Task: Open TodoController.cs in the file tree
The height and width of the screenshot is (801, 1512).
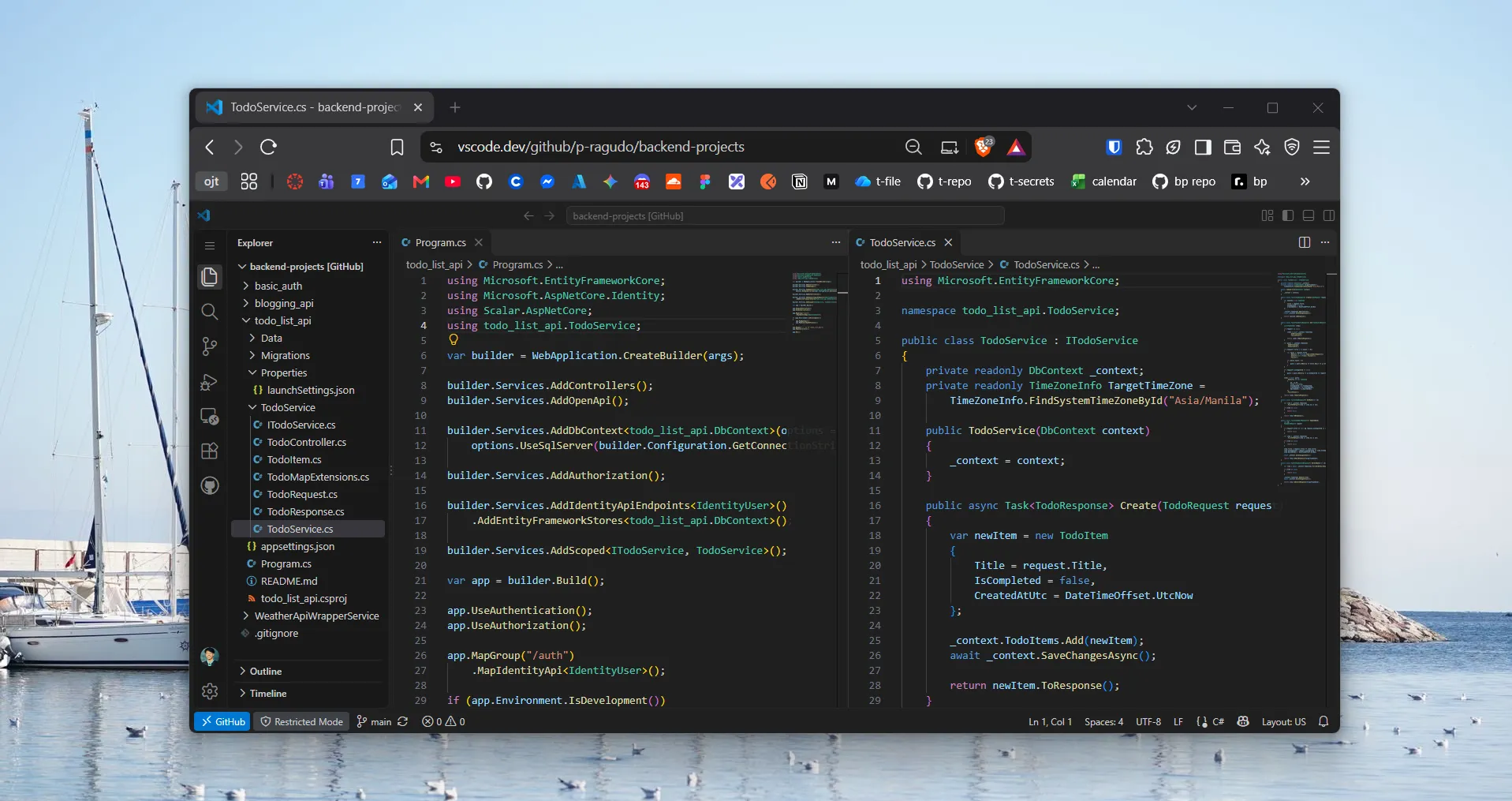Action: (x=306, y=442)
